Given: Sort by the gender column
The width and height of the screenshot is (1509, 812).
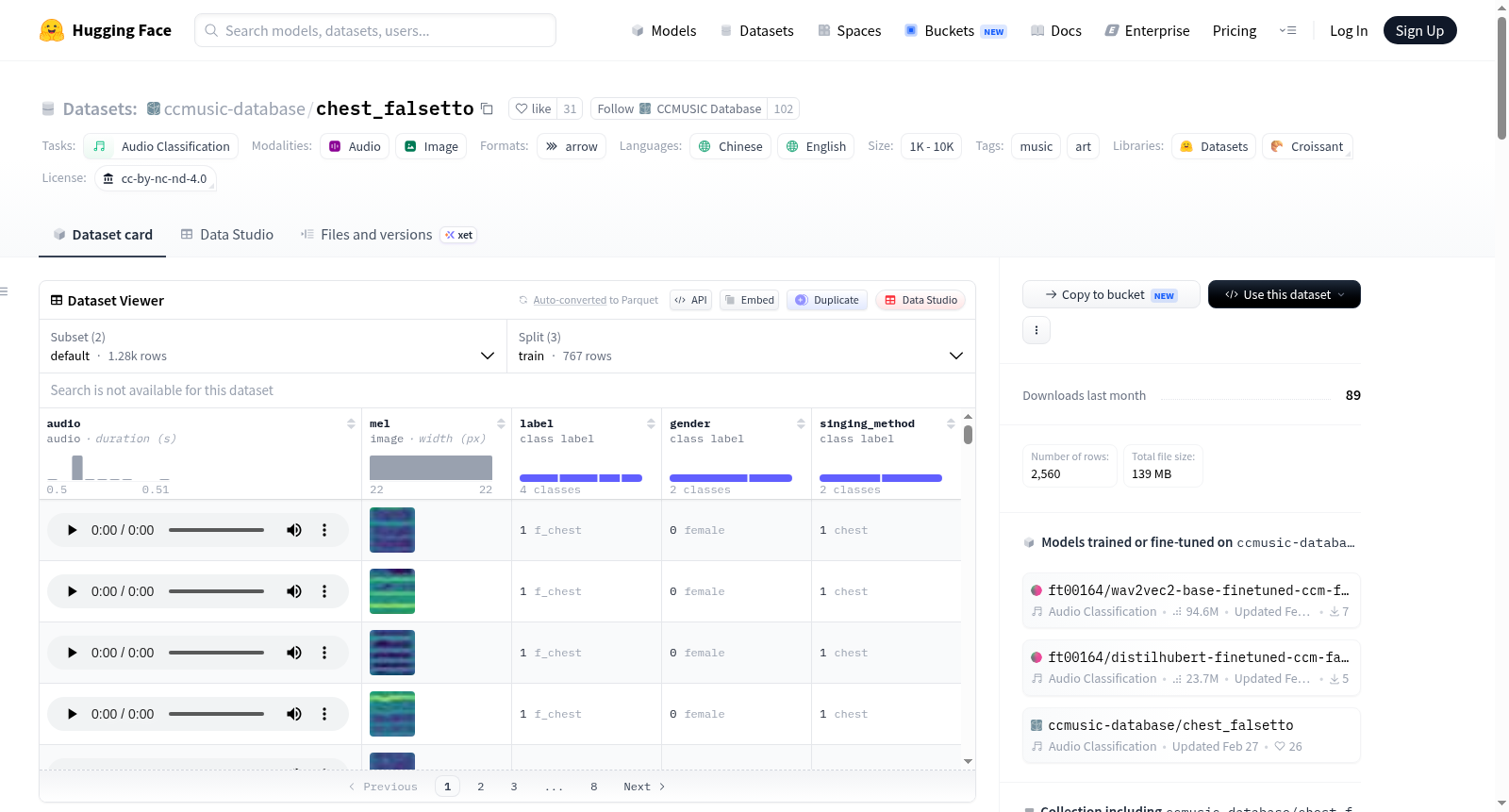Looking at the screenshot, I should [x=801, y=423].
